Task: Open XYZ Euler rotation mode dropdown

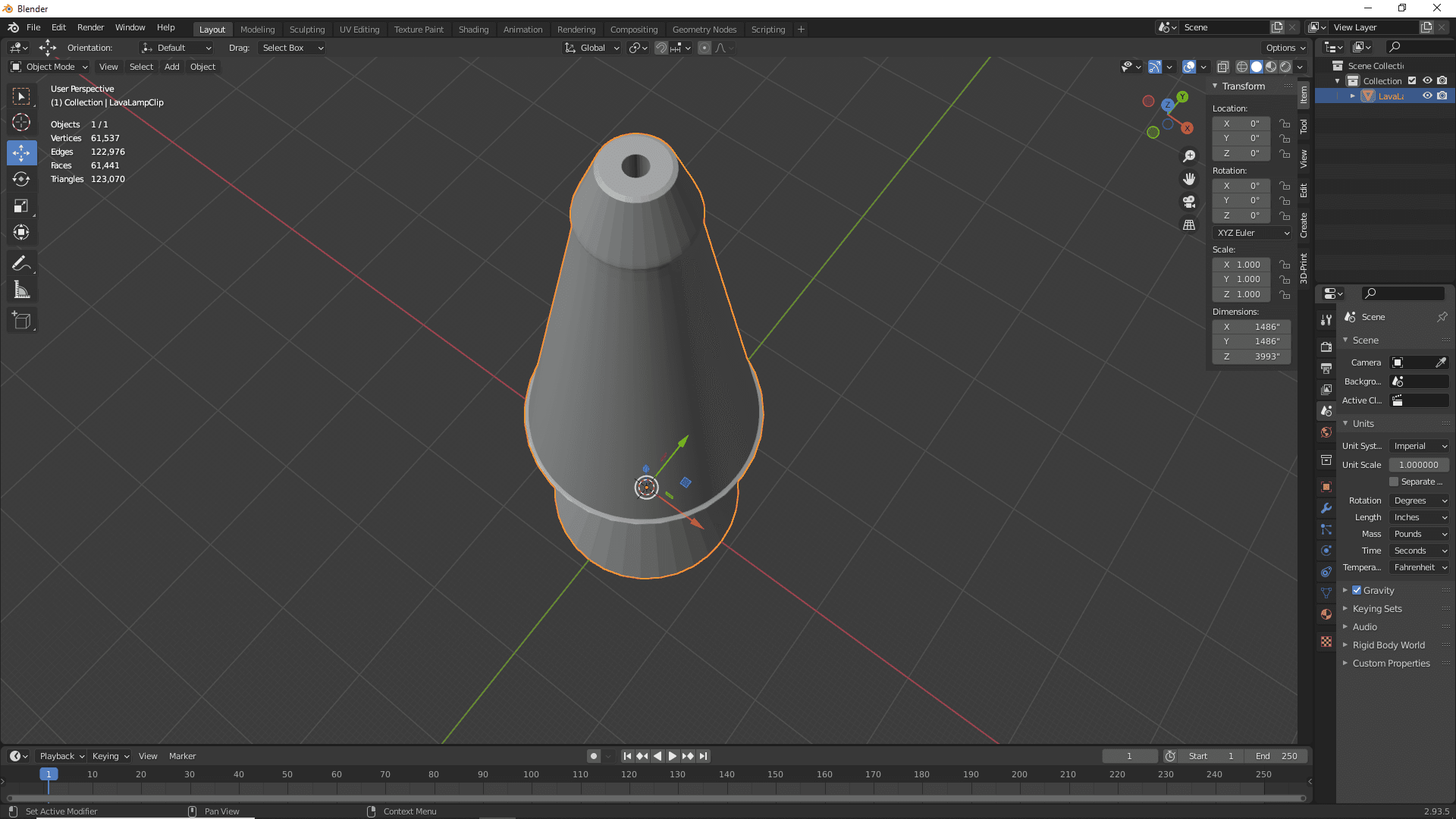Action: 1251,233
